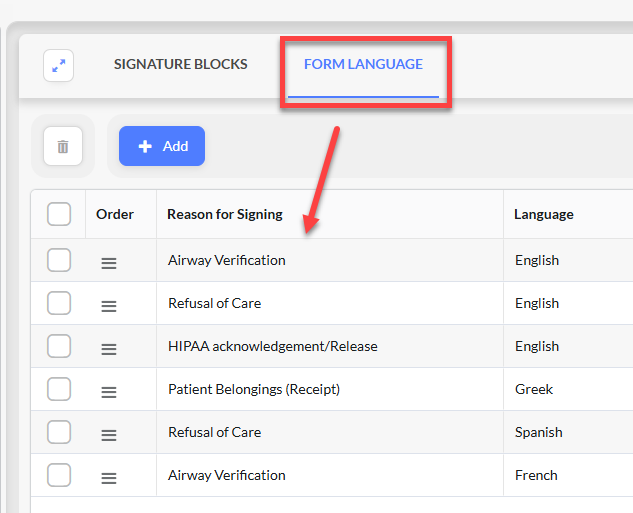Switch to the Signature Blocks tab
Screen dimensions: 633x513
(x=180, y=64)
